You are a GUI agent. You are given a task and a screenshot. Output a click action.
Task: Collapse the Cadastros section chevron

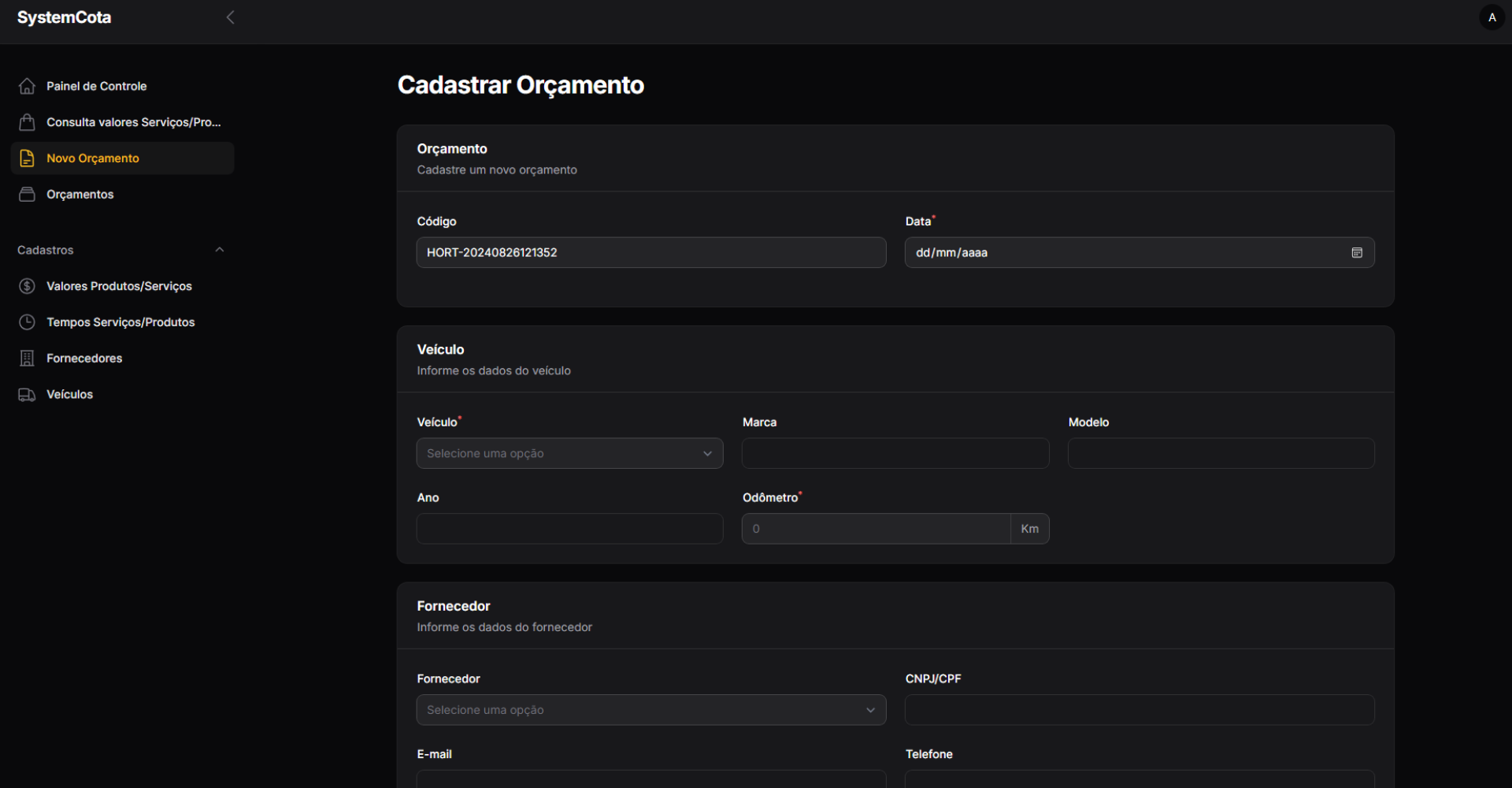click(220, 250)
